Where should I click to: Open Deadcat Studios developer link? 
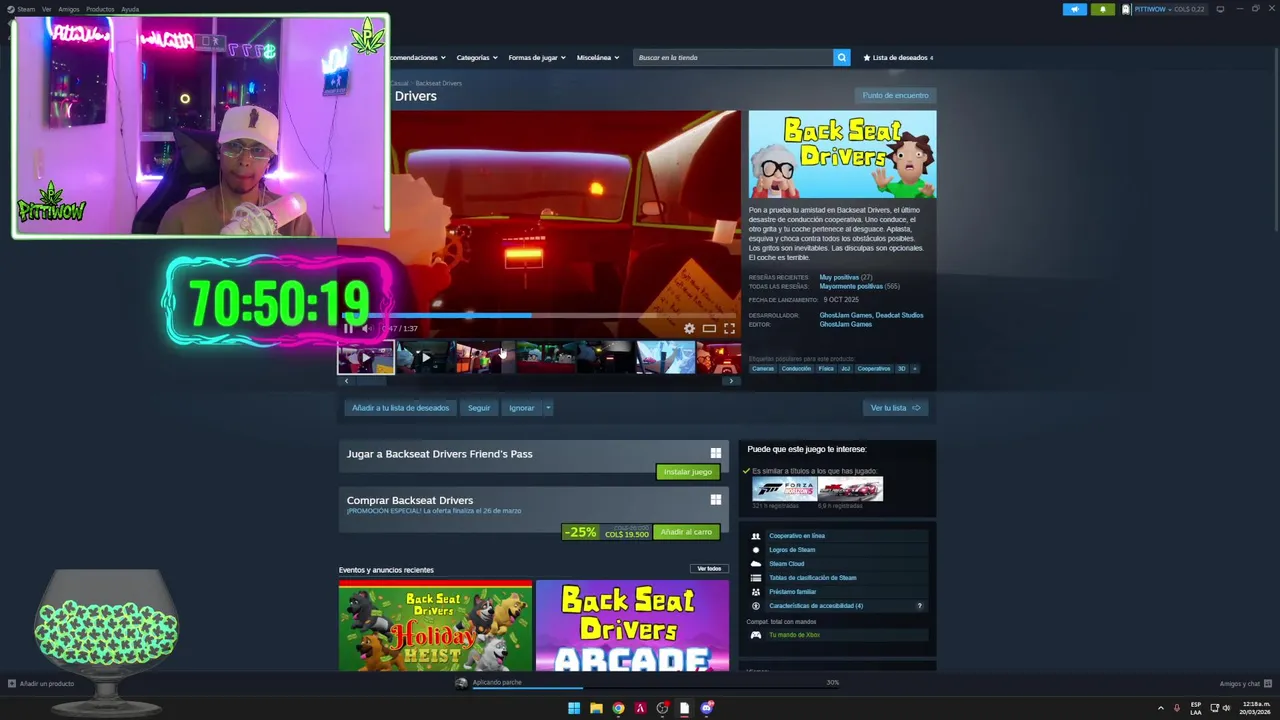tap(900, 315)
